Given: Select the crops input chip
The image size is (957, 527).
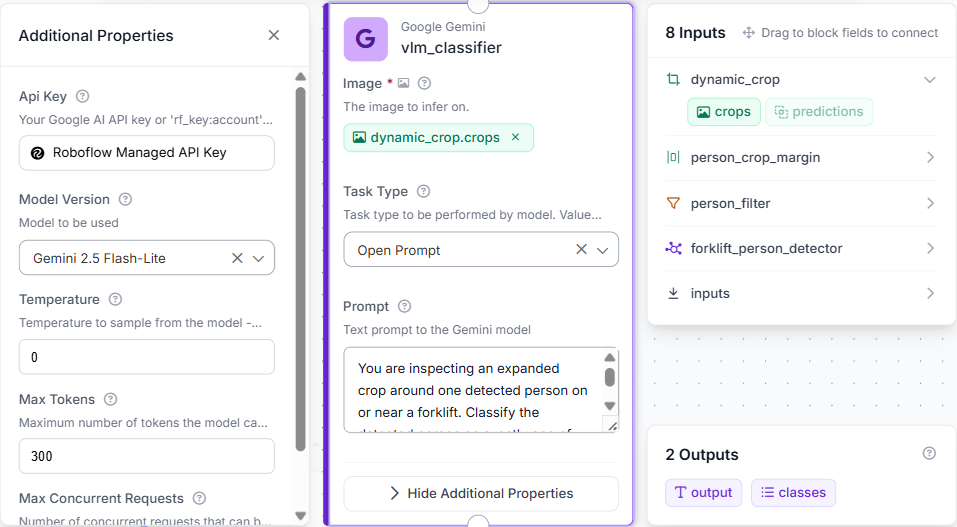Looking at the screenshot, I should click(724, 112).
